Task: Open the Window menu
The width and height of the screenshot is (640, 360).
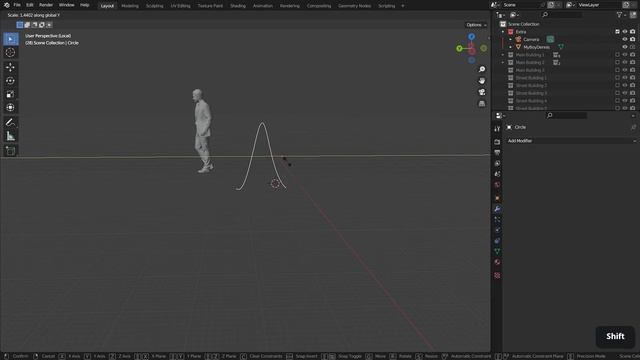Action: pos(67,5)
